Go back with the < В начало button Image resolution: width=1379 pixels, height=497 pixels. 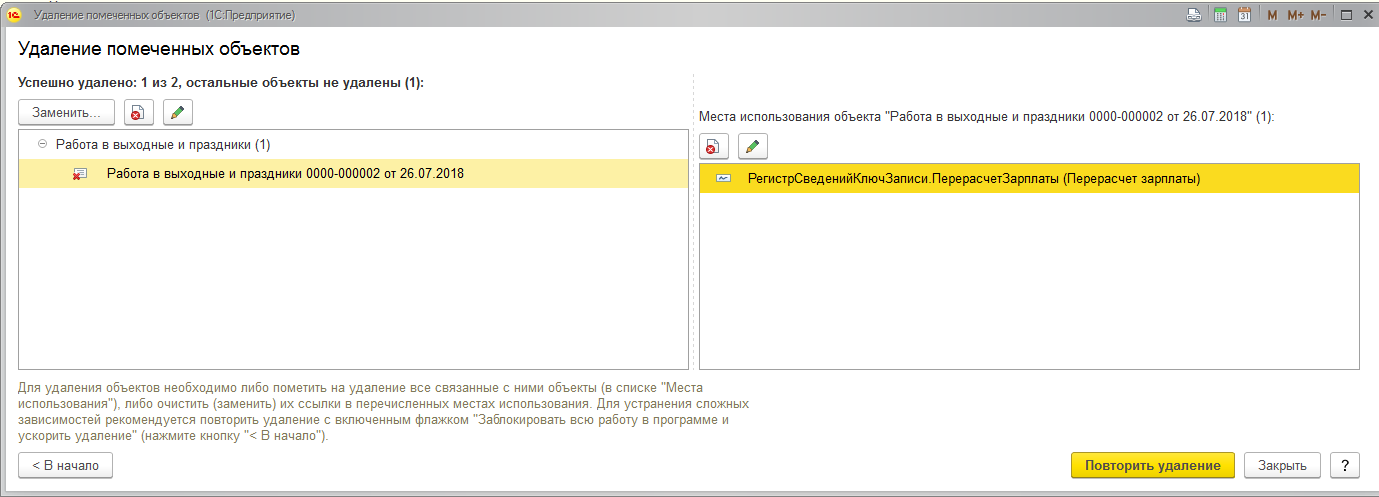65,465
